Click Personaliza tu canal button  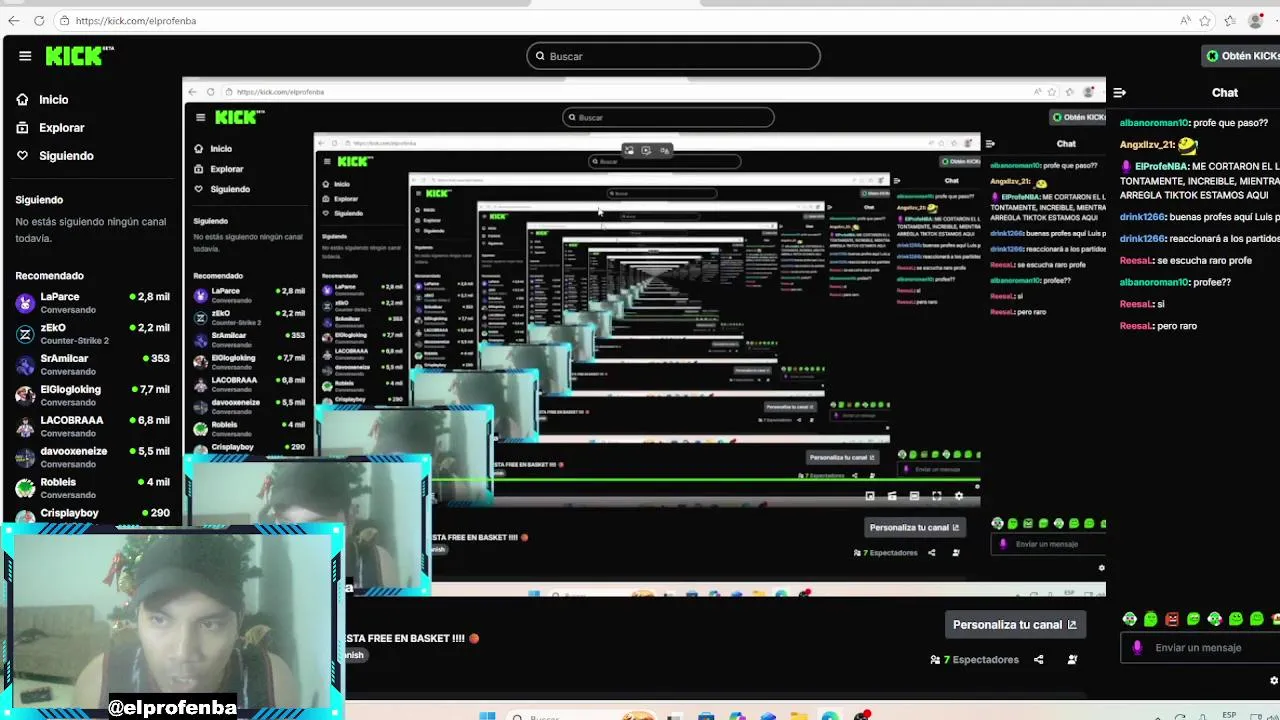click(1015, 625)
